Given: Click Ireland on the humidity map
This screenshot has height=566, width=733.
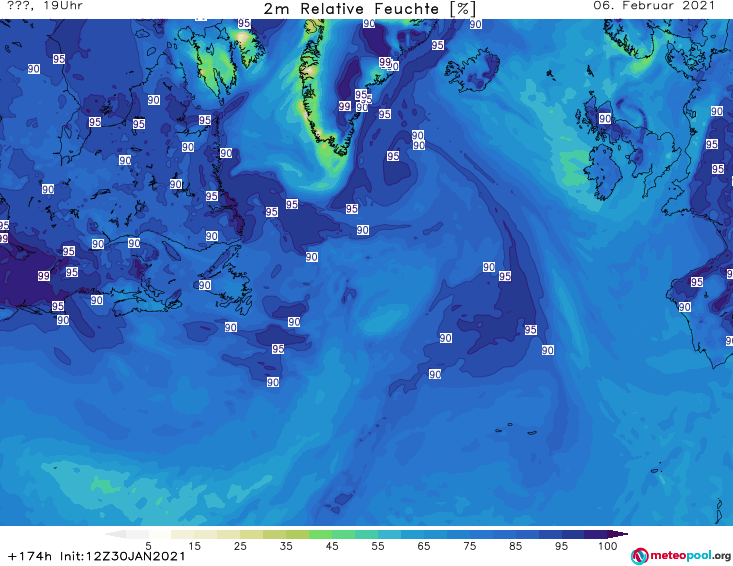Looking at the screenshot, I should point(604,172).
